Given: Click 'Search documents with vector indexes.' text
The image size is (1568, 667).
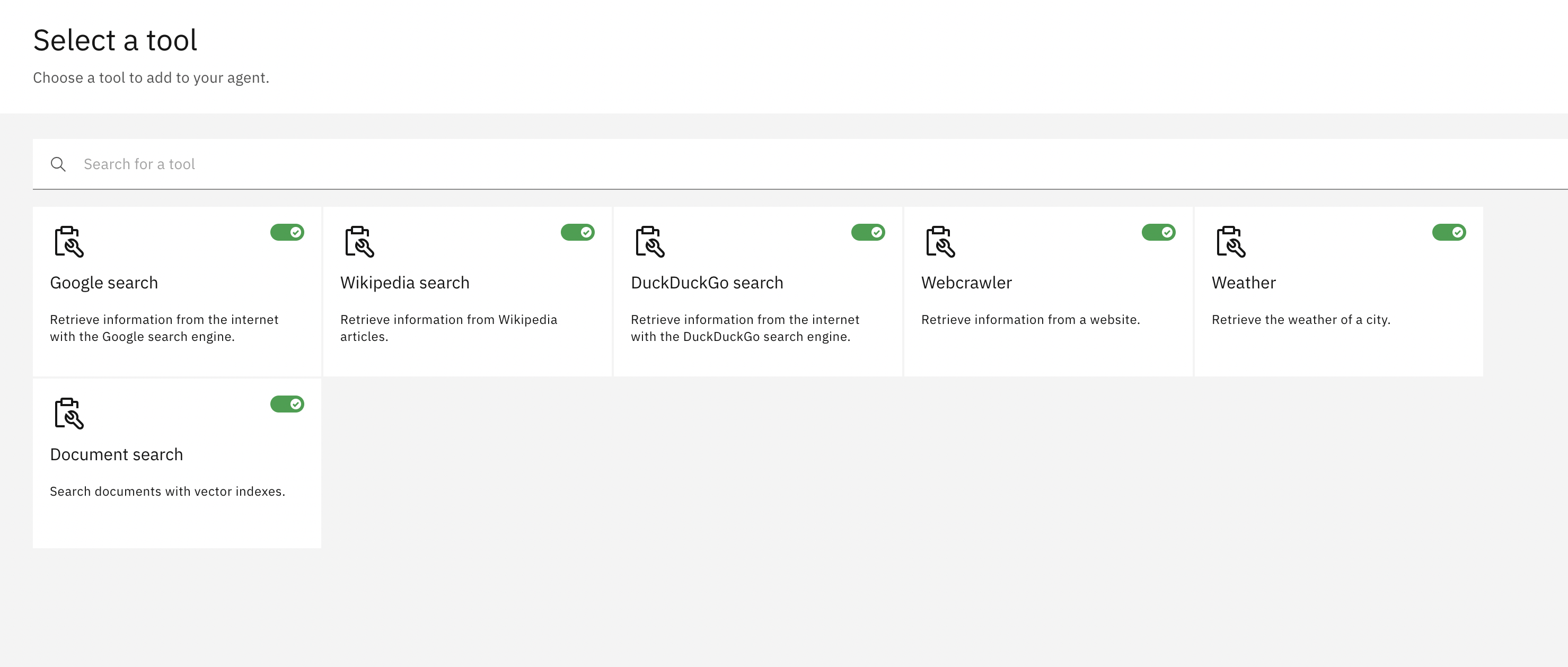Looking at the screenshot, I should [x=168, y=491].
